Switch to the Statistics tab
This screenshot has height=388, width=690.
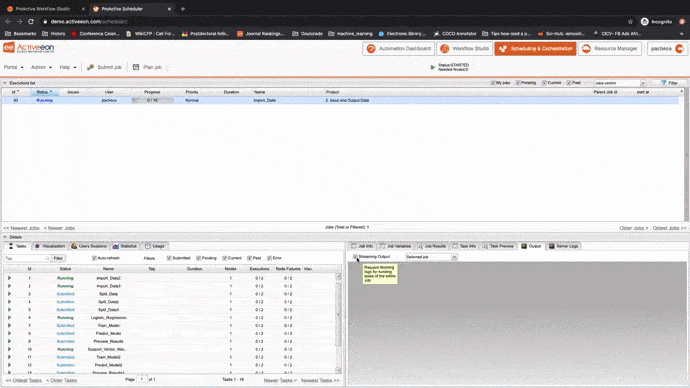[x=125, y=246]
